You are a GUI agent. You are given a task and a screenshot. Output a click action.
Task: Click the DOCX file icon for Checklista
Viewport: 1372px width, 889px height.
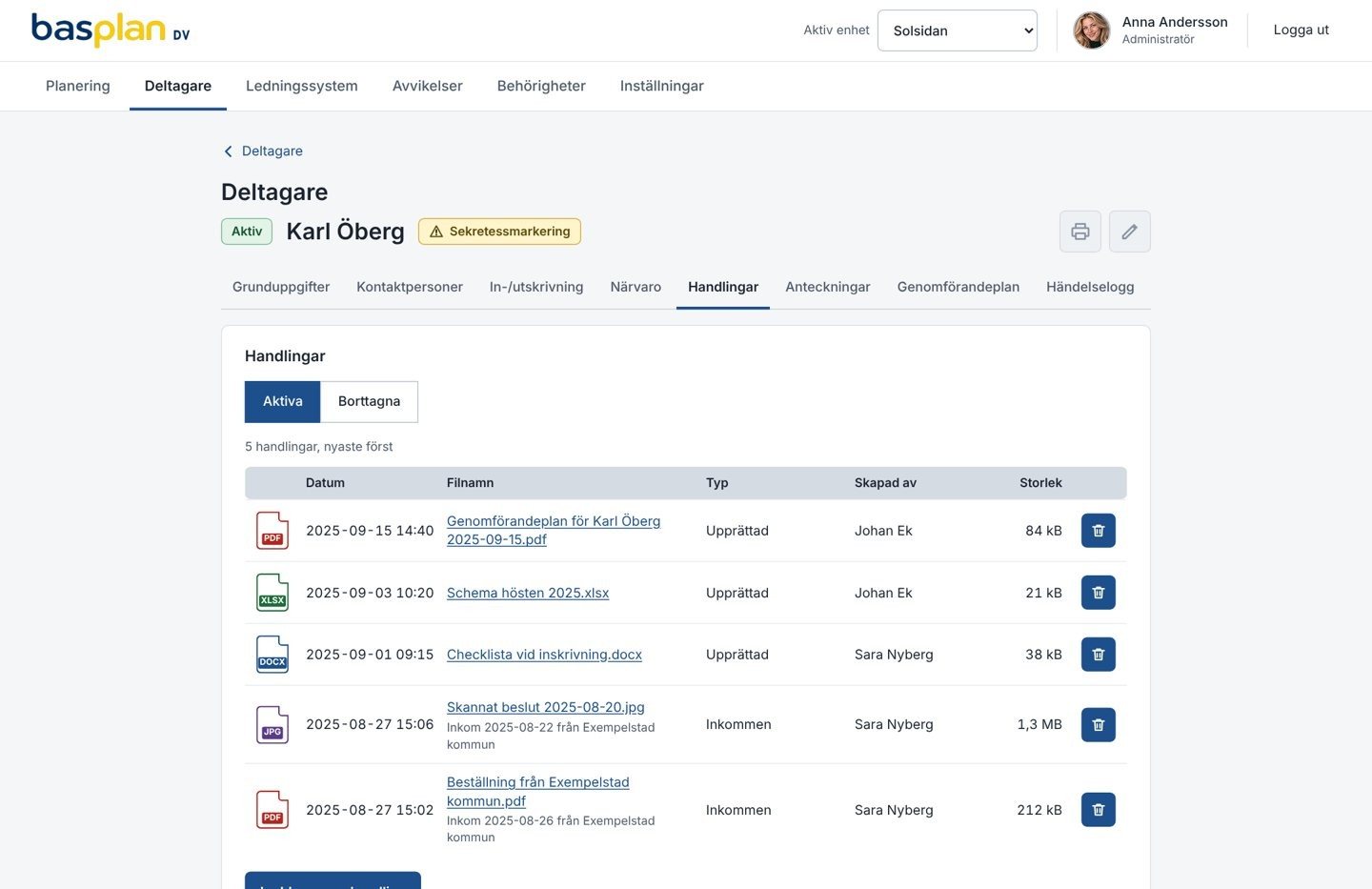272,655
